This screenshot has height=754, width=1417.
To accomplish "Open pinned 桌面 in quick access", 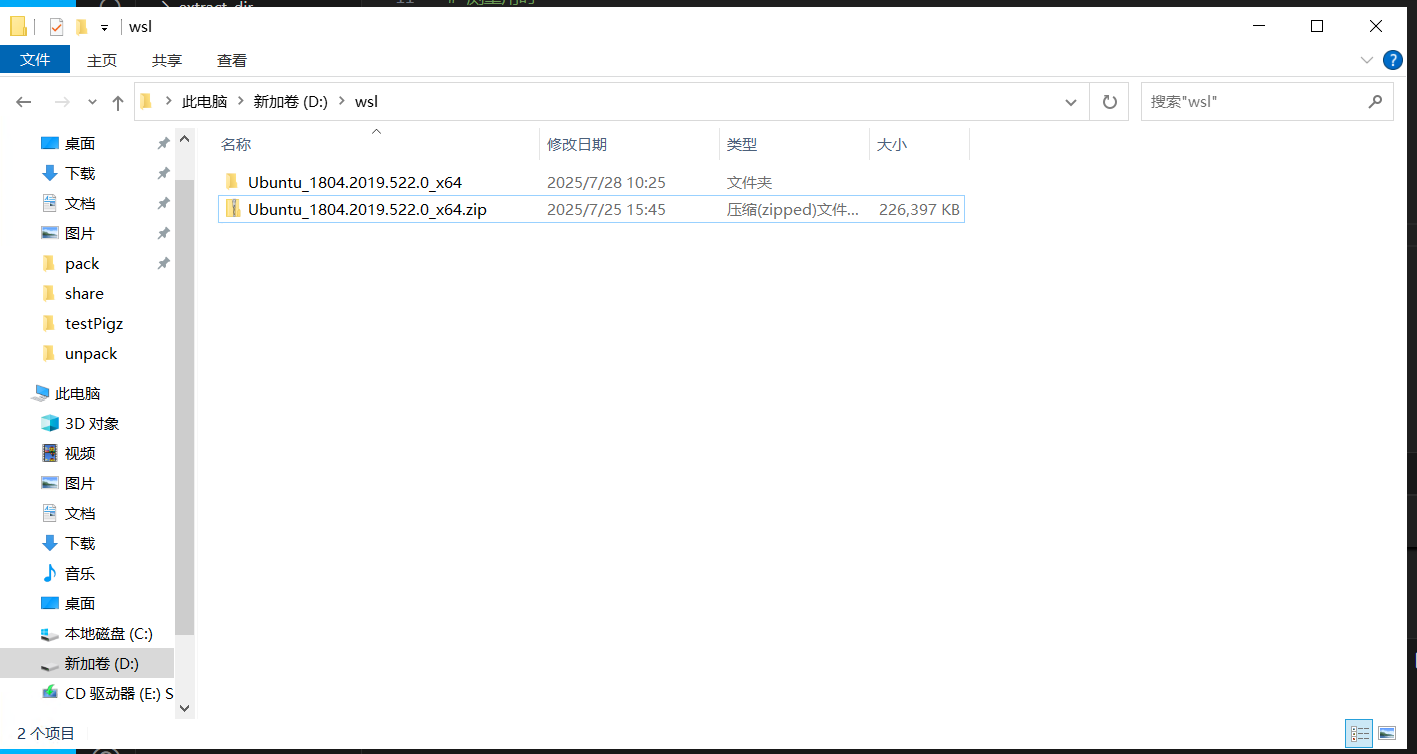I will click(x=80, y=144).
